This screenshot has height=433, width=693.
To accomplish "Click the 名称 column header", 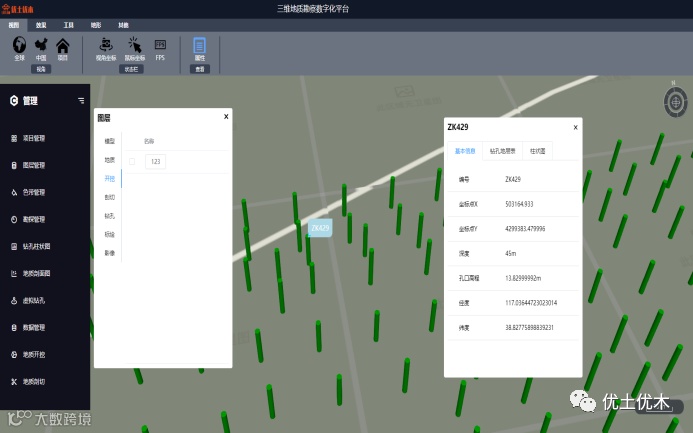I will coord(149,141).
